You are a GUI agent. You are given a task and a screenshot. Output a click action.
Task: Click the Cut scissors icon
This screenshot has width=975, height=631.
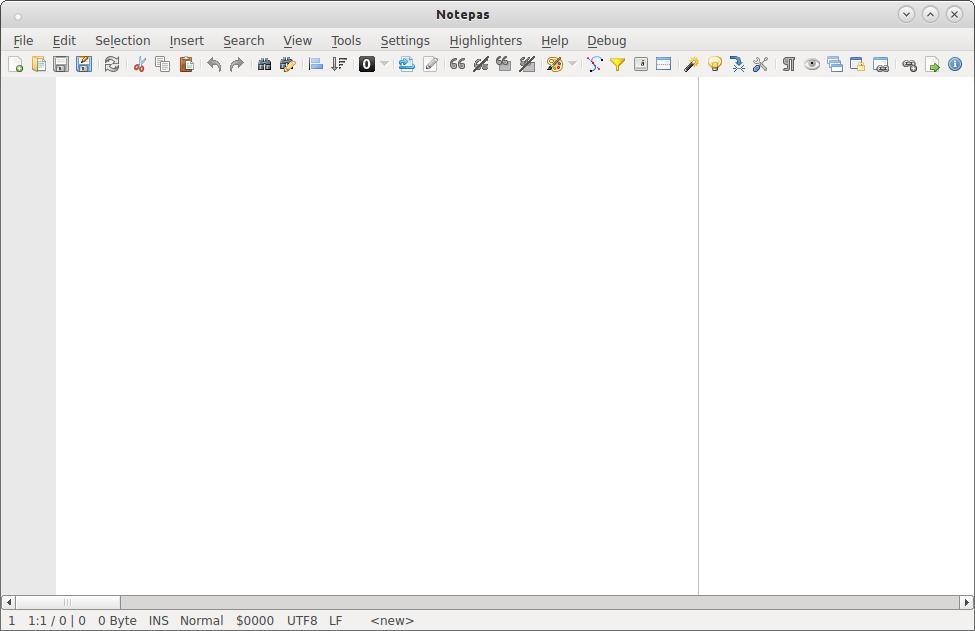pyautogui.click(x=139, y=64)
